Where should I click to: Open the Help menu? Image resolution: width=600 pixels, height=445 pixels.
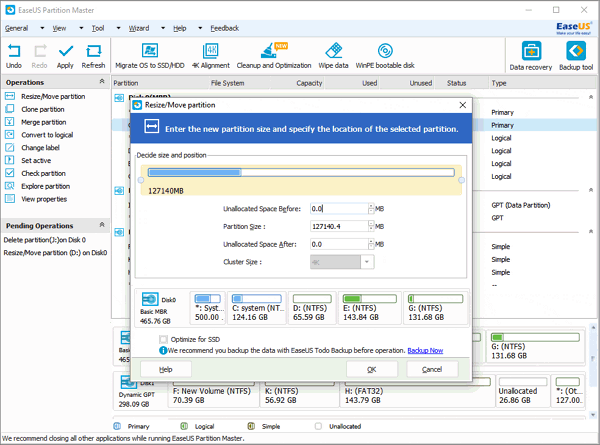pyautogui.click(x=179, y=28)
